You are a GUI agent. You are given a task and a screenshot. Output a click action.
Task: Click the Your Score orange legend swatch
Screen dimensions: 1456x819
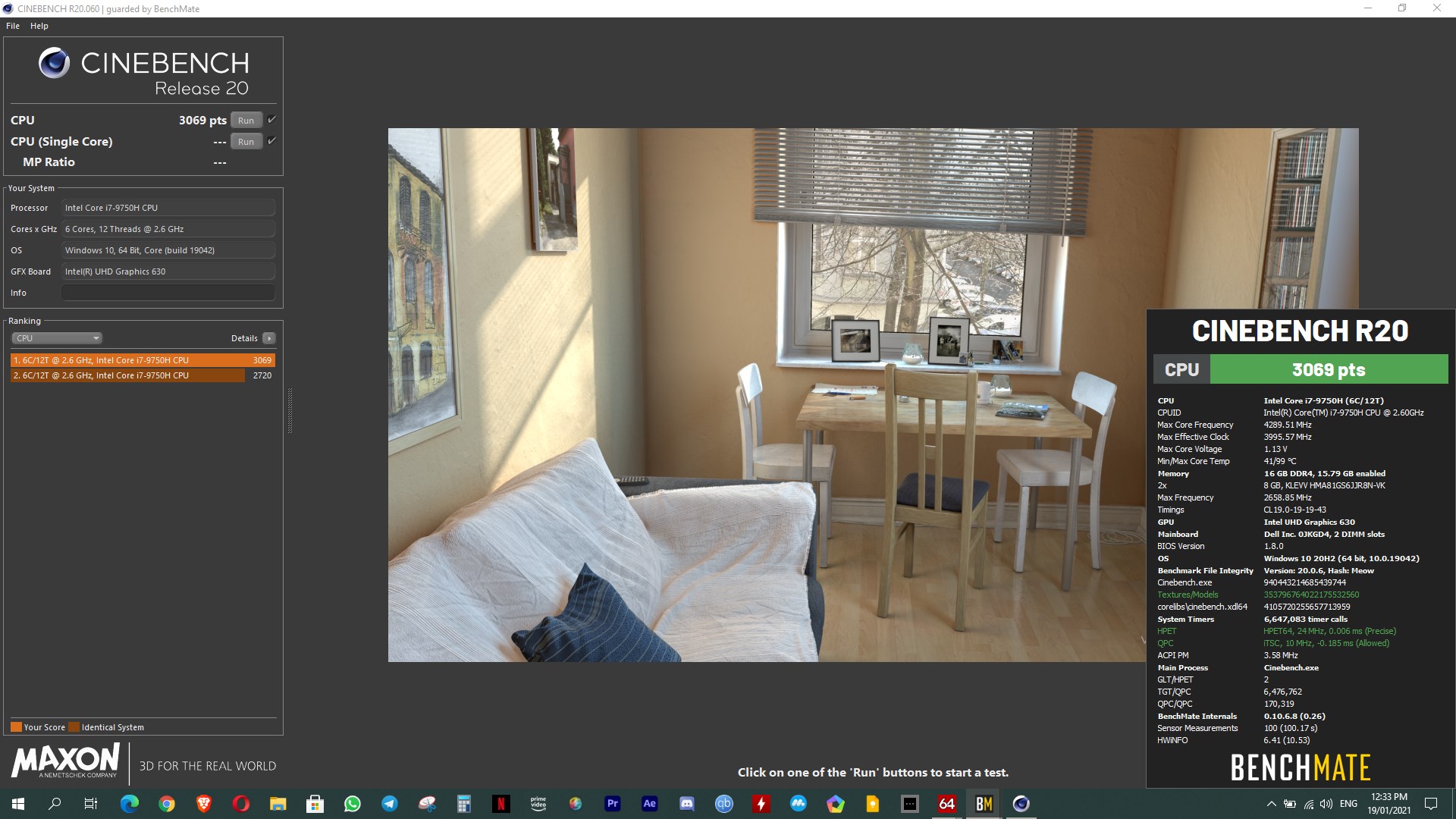pyautogui.click(x=16, y=727)
